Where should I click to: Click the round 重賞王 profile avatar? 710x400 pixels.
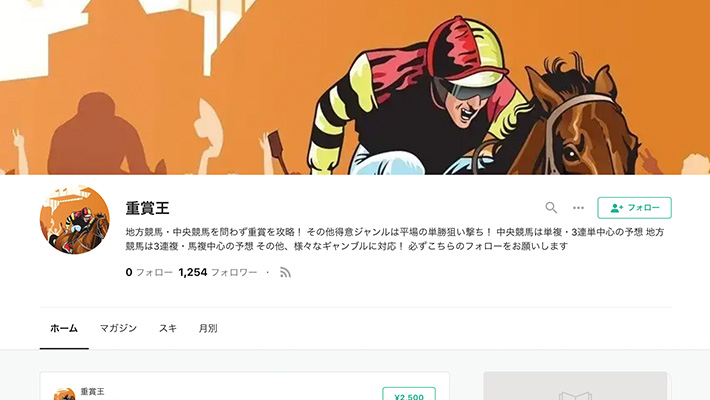[75, 219]
